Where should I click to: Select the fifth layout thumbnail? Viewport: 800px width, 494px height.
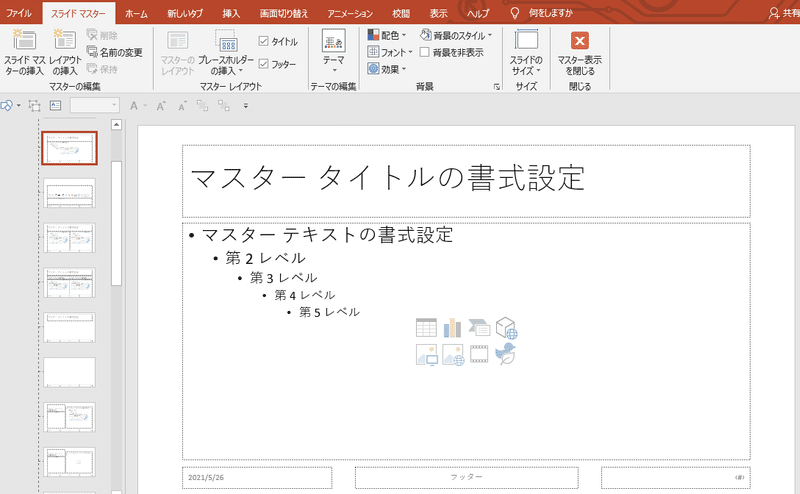click(69, 328)
